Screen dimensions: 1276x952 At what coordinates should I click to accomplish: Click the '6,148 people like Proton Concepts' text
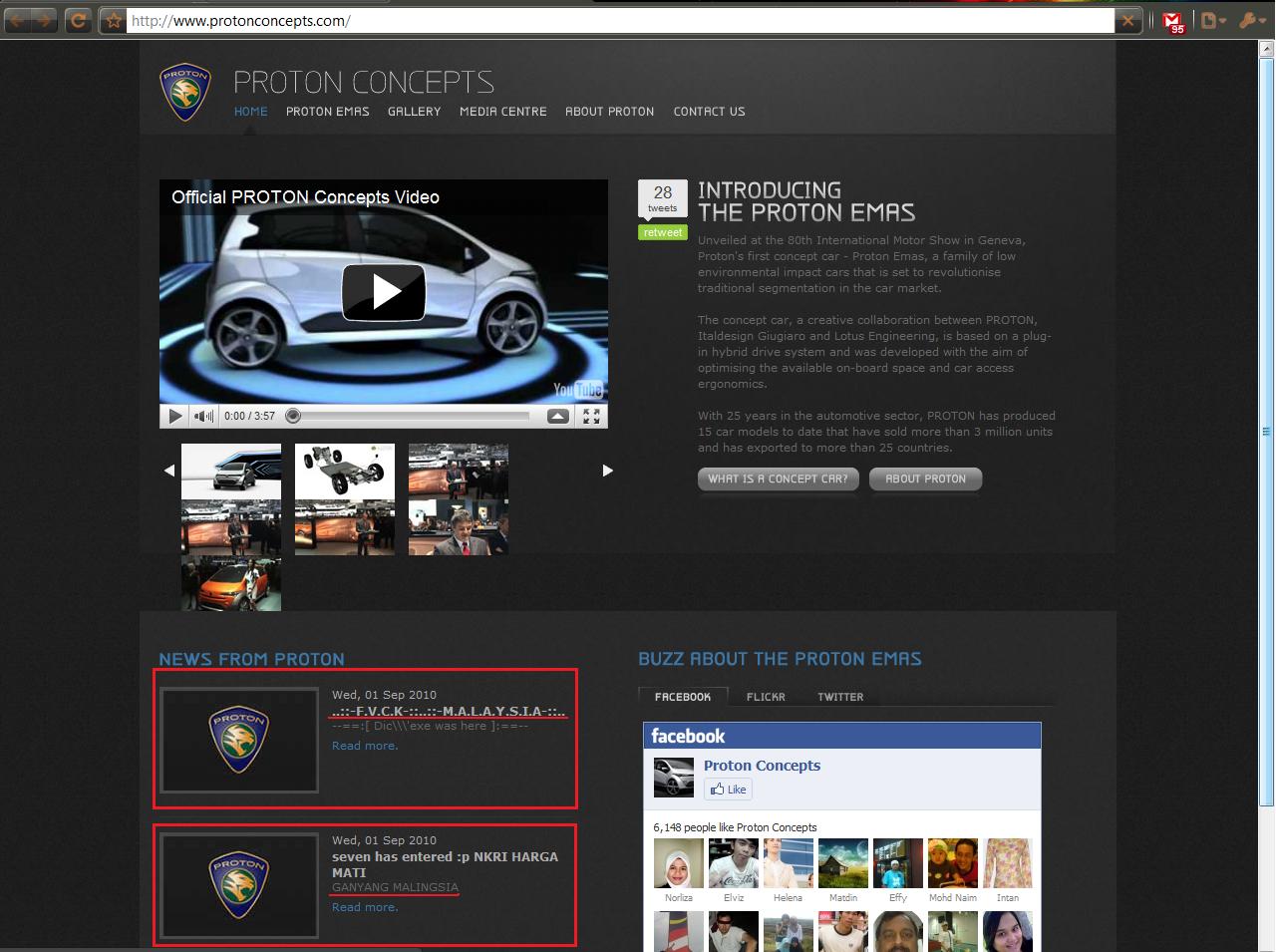coord(735,827)
